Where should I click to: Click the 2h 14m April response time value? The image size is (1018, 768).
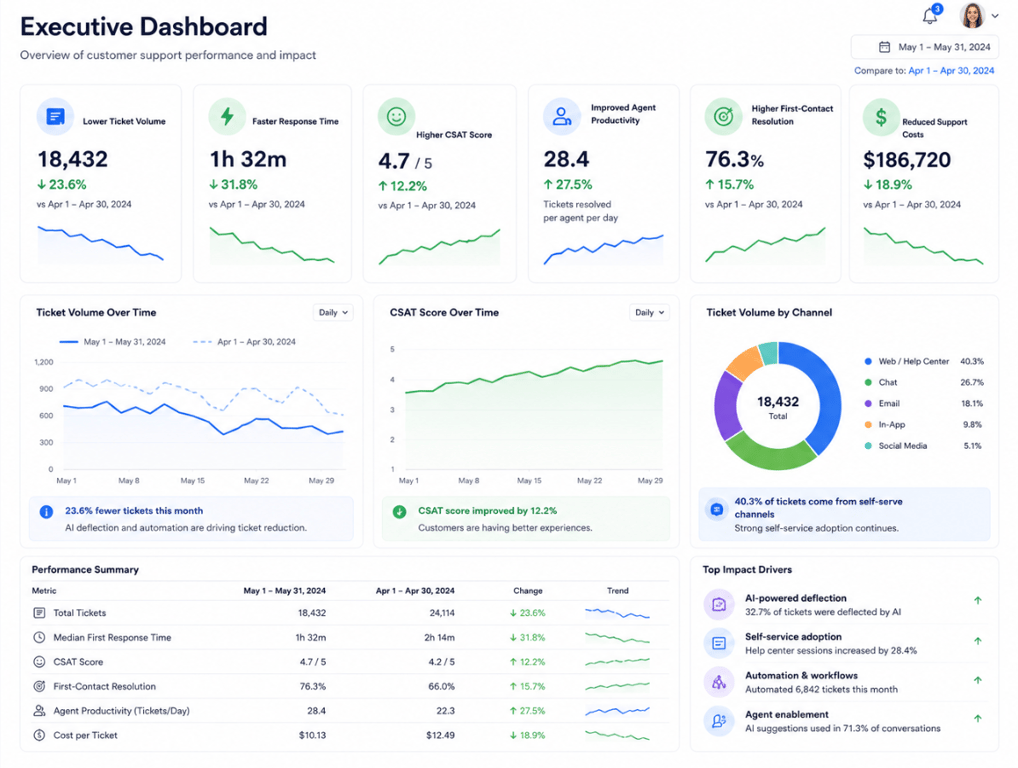point(440,638)
